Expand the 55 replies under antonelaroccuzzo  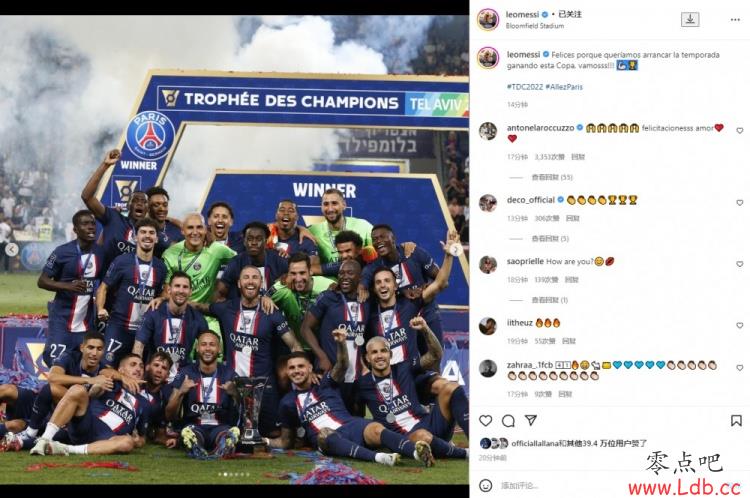[x=552, y=177]
